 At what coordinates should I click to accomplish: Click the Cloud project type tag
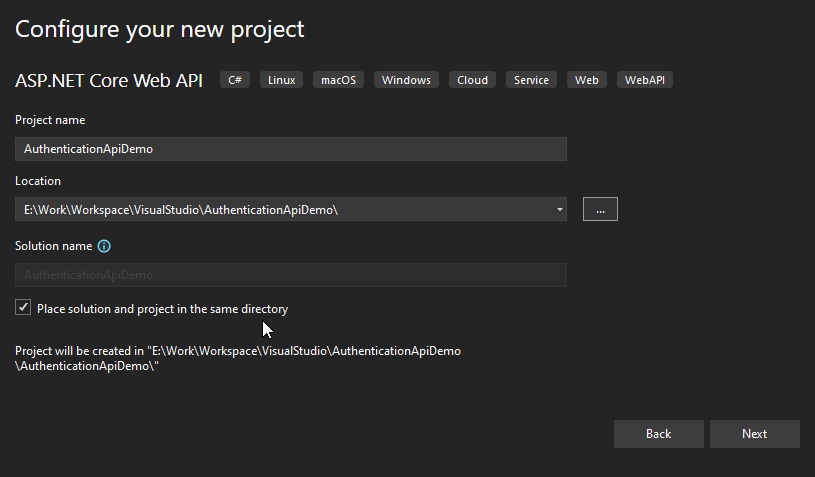472,80
